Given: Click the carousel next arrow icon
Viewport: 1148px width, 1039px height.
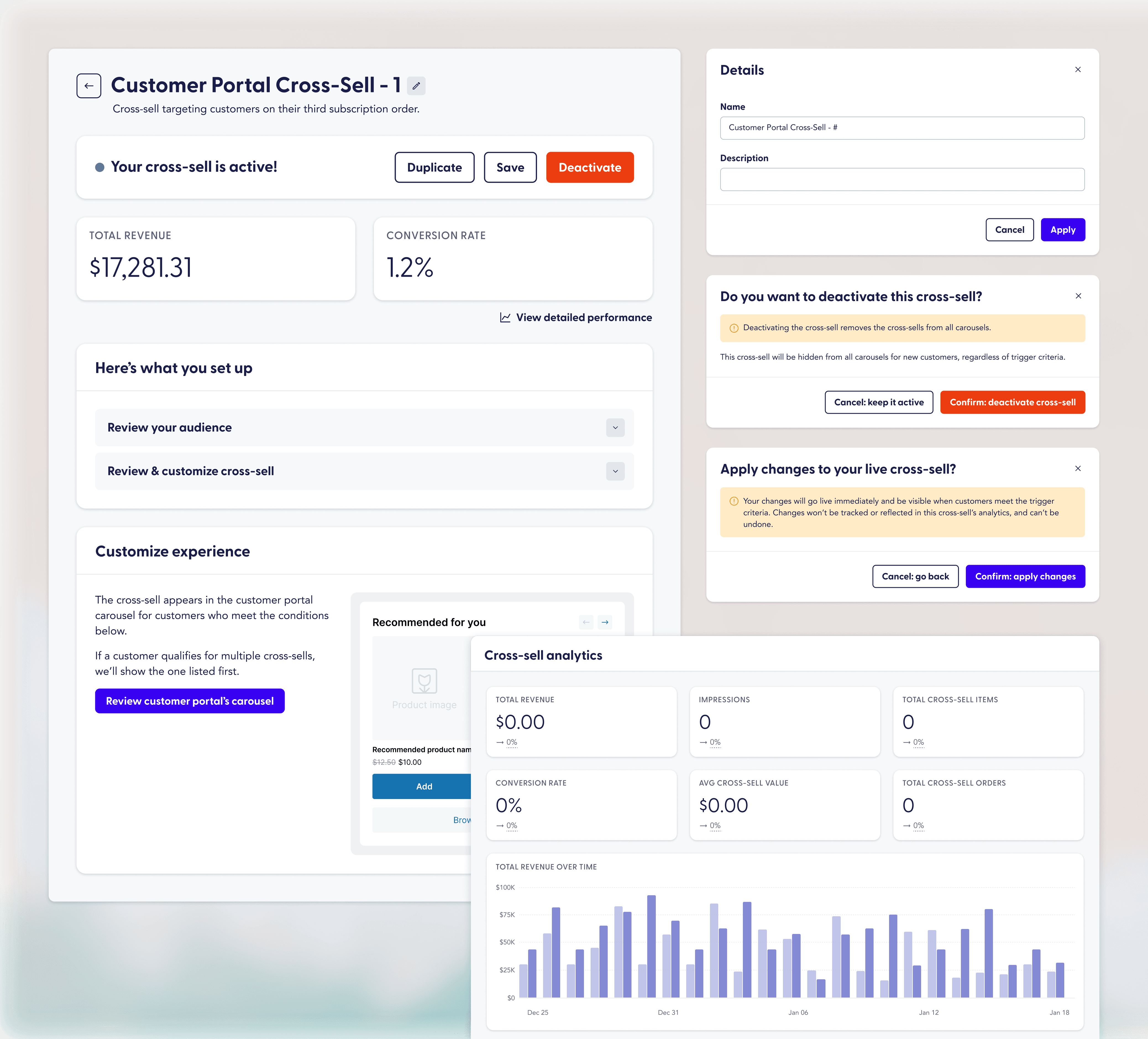Looking at the screenshot, I should pos(605,622).
